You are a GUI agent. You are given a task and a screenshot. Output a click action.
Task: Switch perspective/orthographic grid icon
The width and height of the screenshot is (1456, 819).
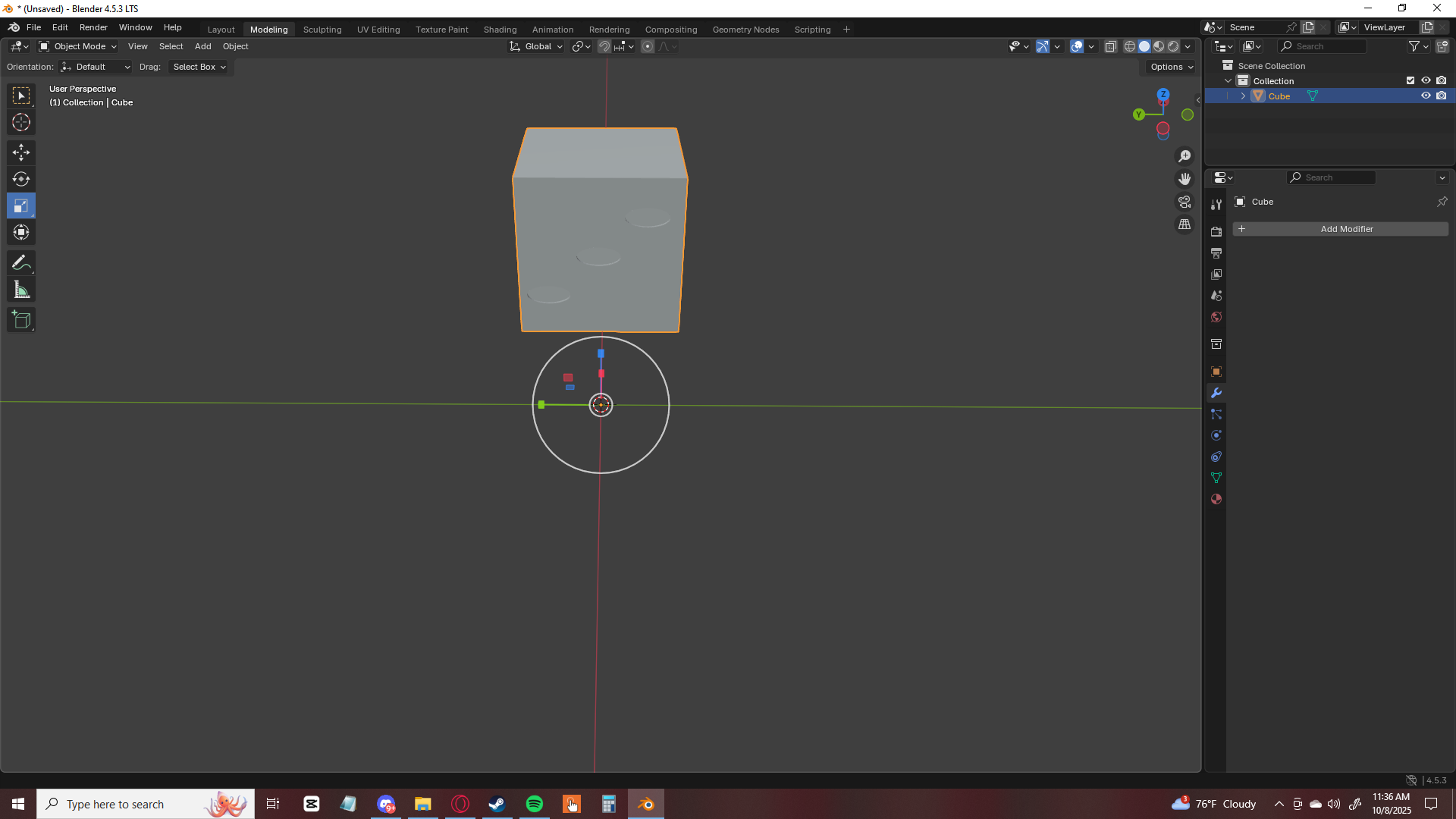click(x=1185, y=224)
